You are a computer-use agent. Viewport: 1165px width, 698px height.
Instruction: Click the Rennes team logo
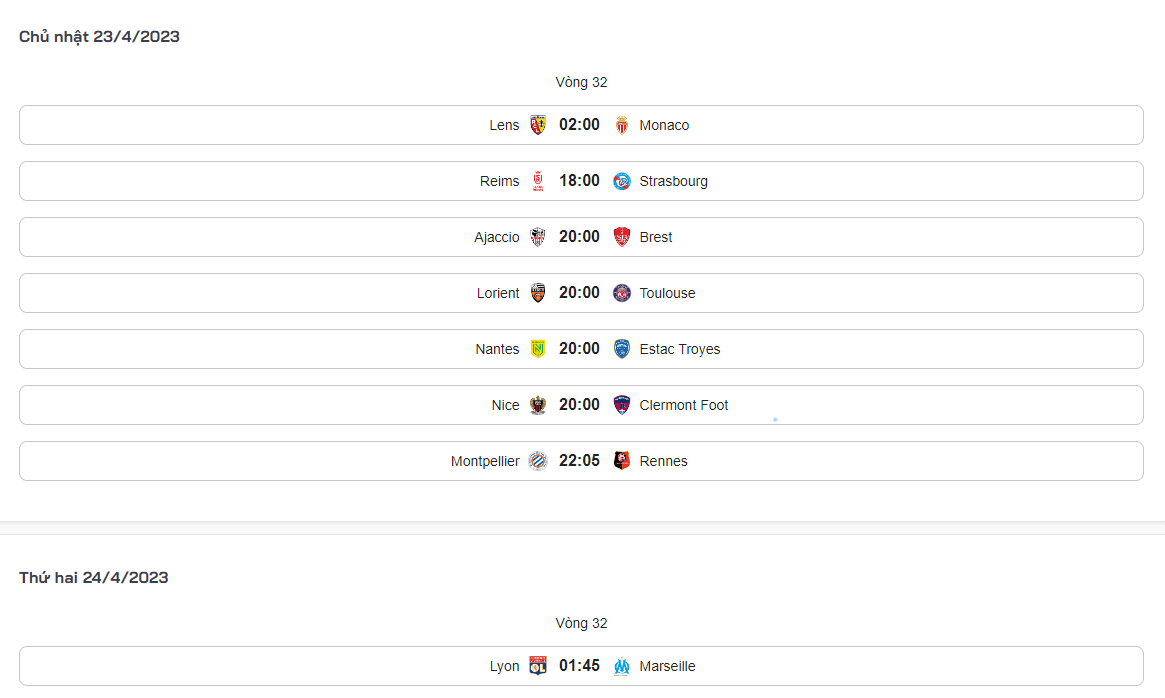pyautogui.click(x=622, y=461)
